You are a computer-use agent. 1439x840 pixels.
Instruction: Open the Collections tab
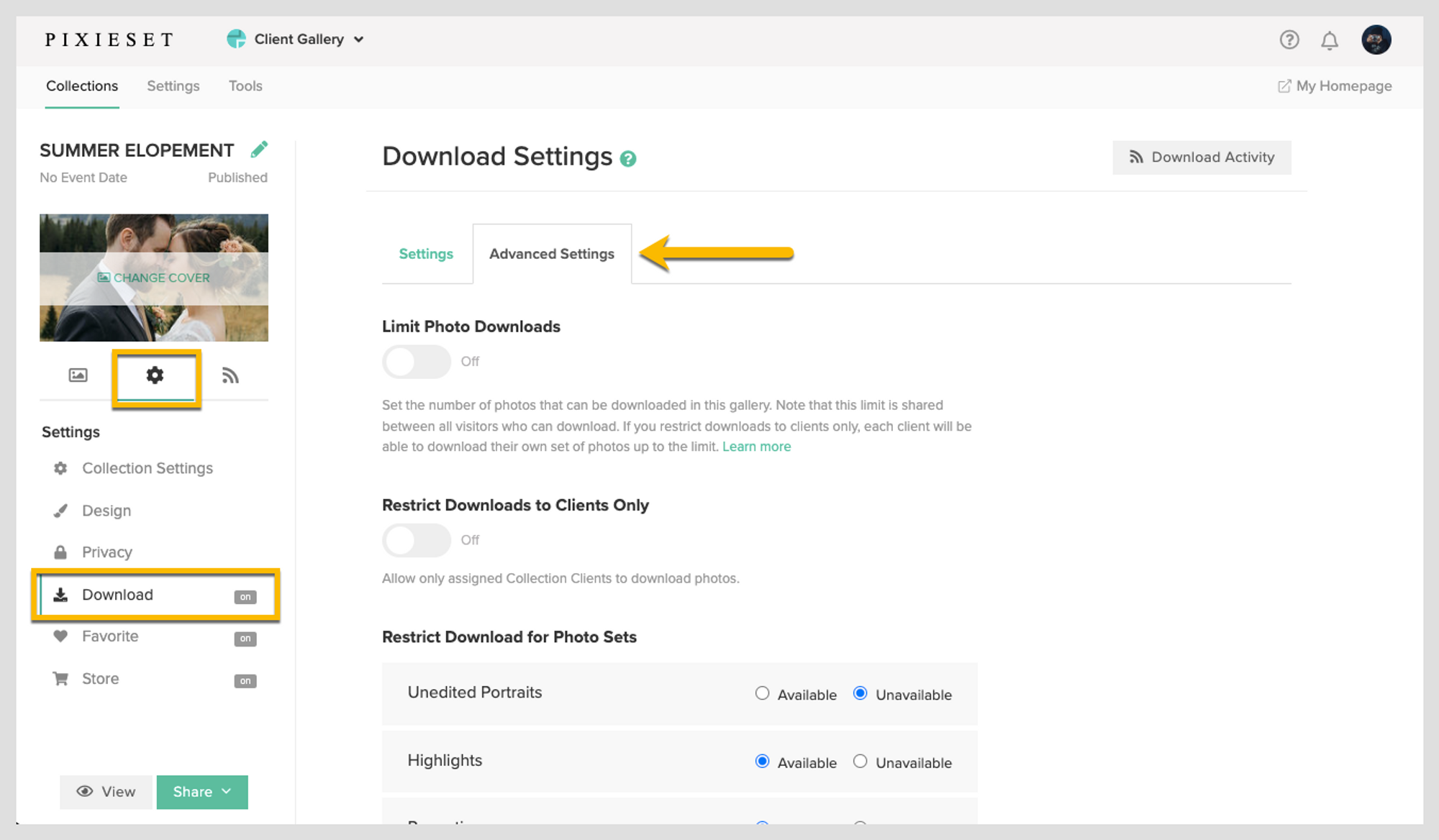click(81, 86)
